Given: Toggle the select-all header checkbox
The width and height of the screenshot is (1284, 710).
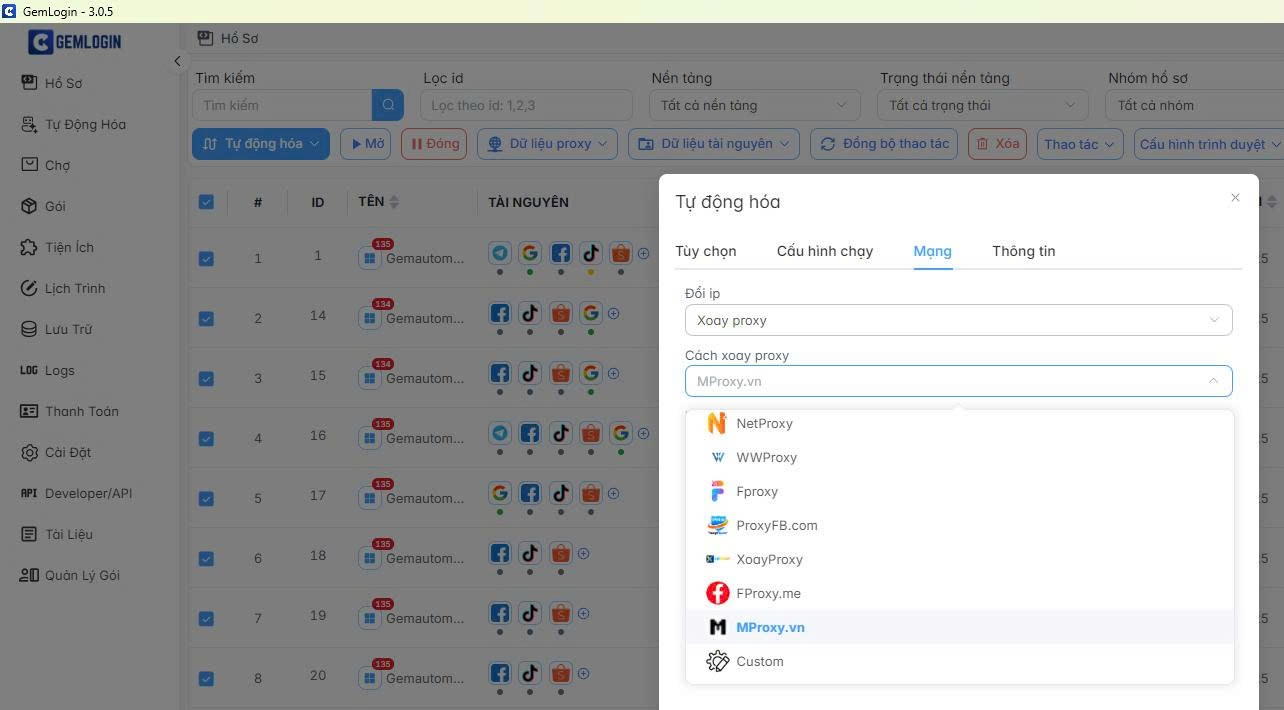Looking at the screenshot, I should pos(206,202).
